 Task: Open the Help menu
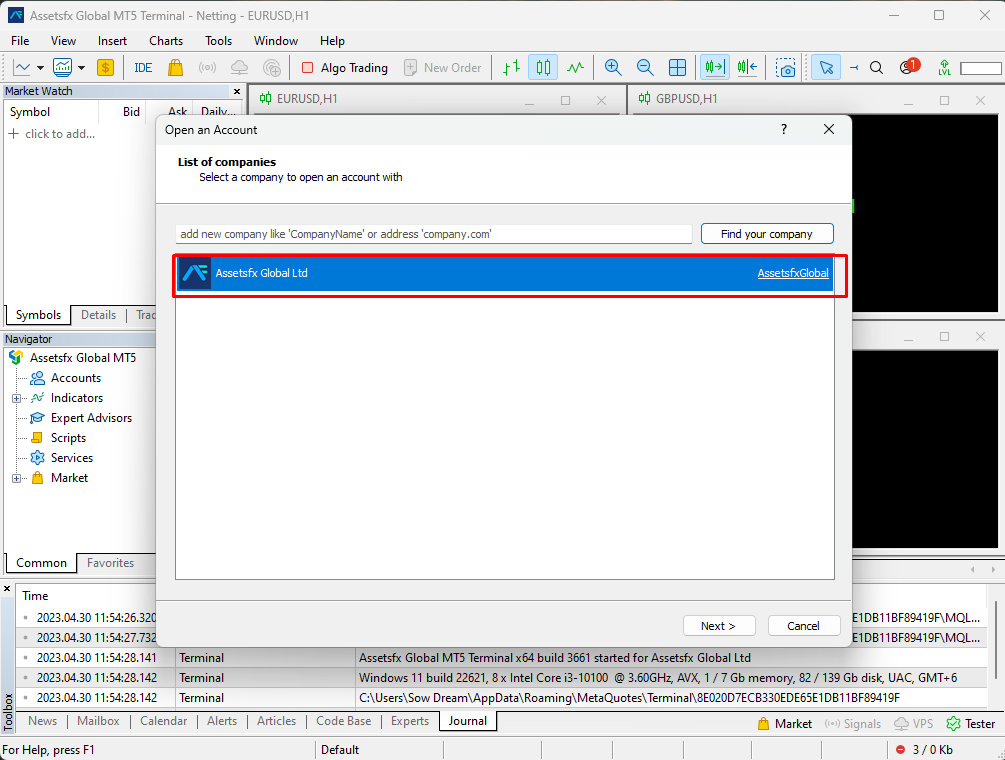pyautogui.click(x=332, y=40)
